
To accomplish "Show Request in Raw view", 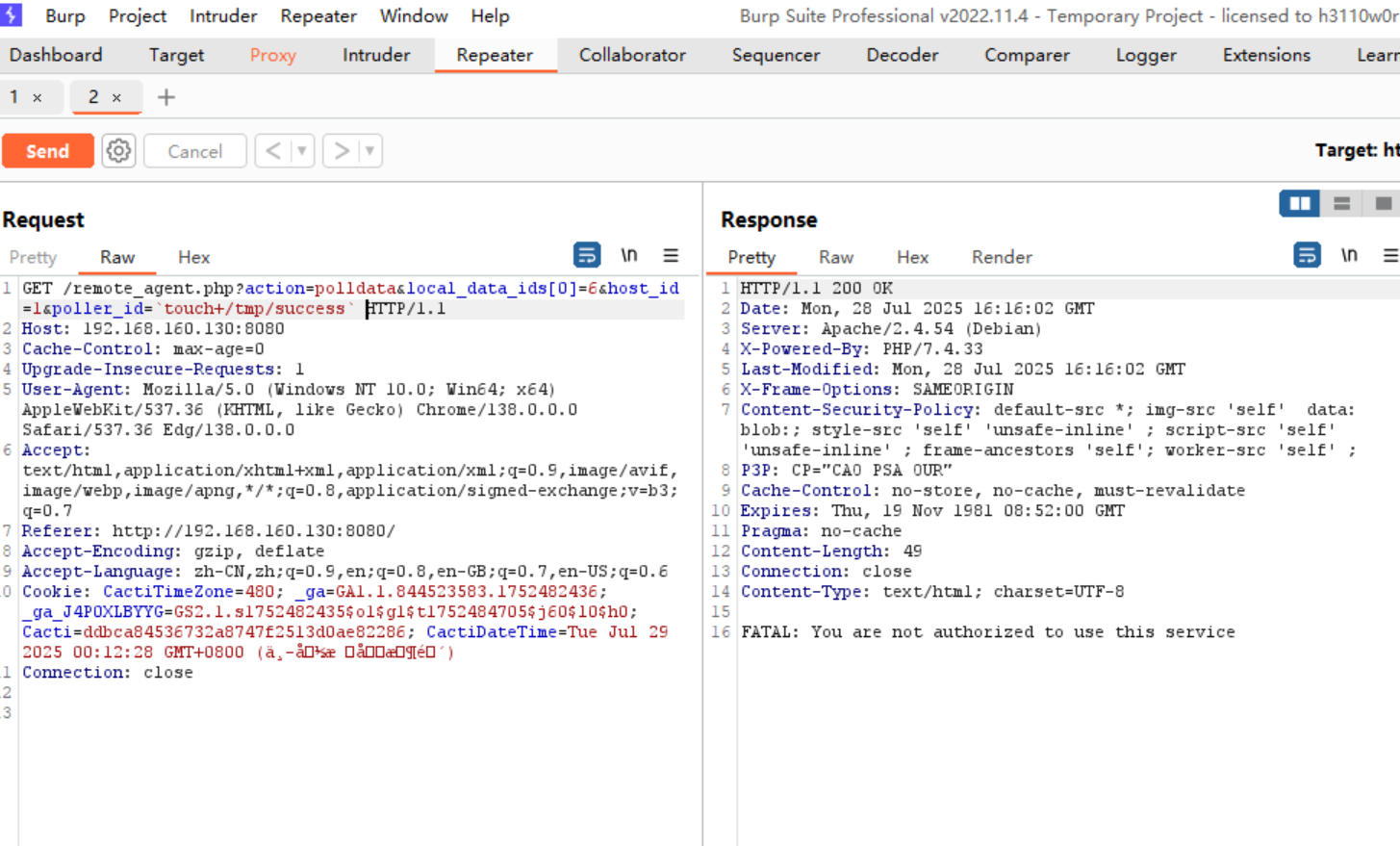I will click(x=117, y=257).
